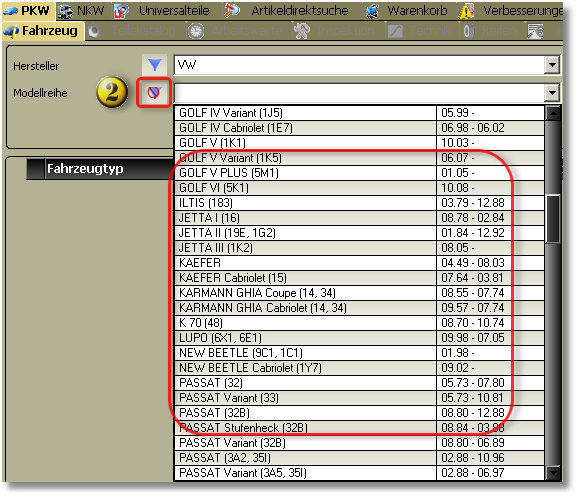Viewport: 577px width, 496px height.
Task: Open the Warenkorb tab
Action: click(x=408, y=11)
